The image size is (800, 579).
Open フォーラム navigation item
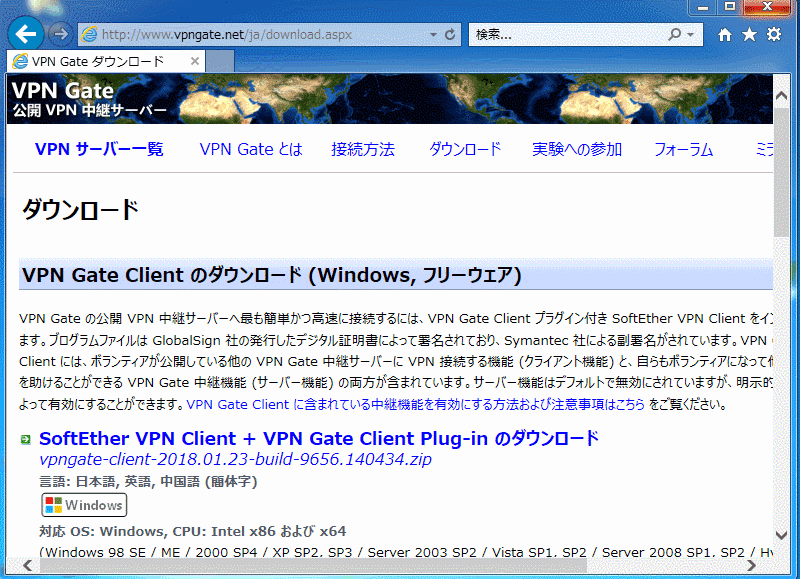(x=684, y=149)
